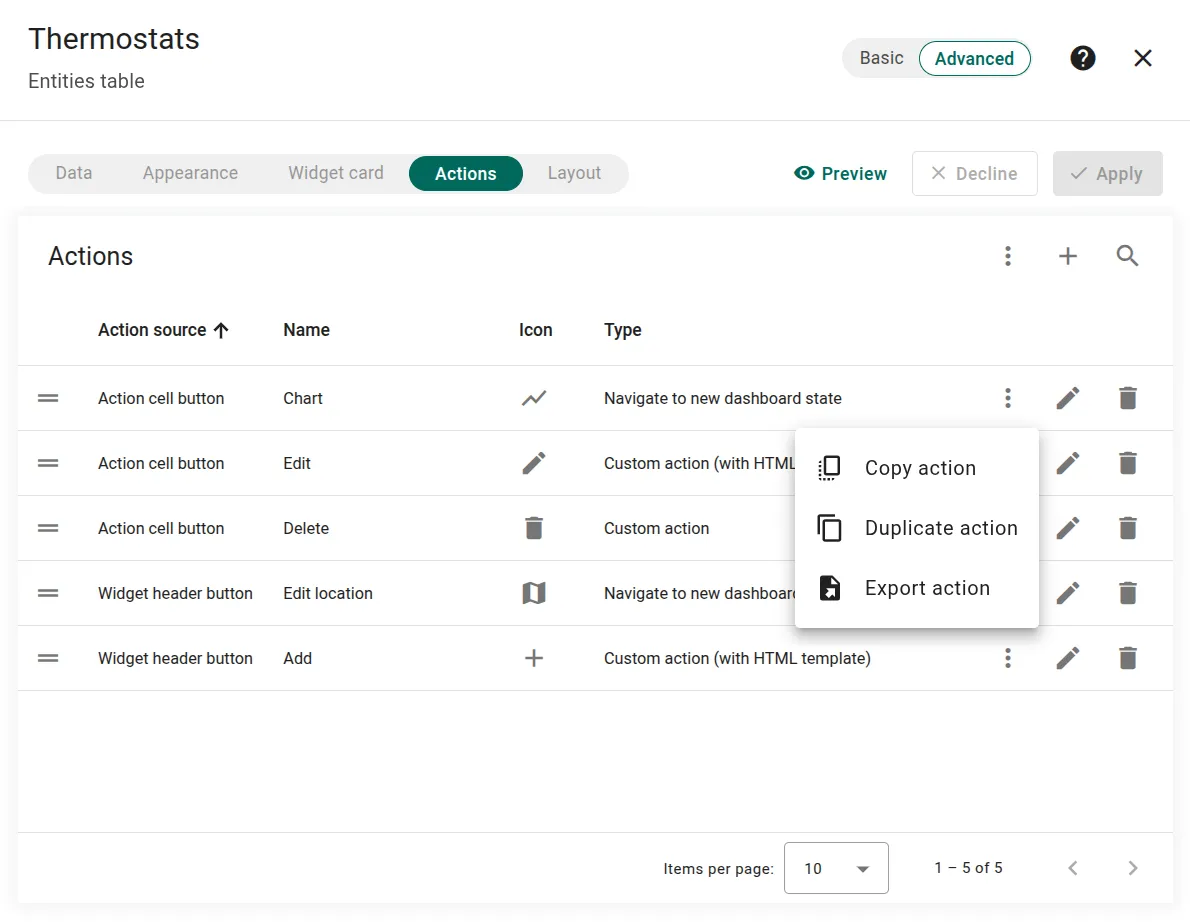Go to the previous page
This screenshot has width=1190, height=922.
point(1072,868)
